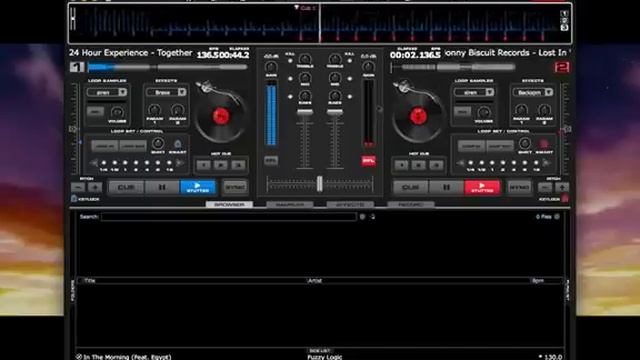The width and height of the screenshot is (640, 360).
Task: Open deck 1 loop sampler dropdown
Action: click(107, 92)
